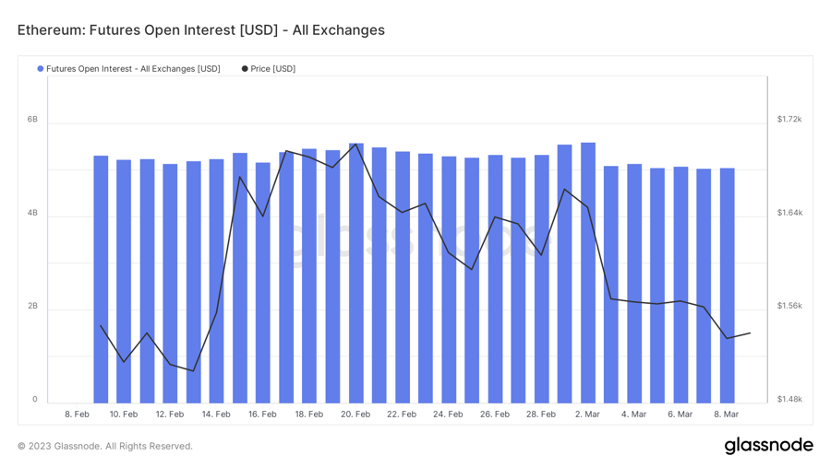
Task: Click the $1.72k right axis label
Action: click(790, 119)
